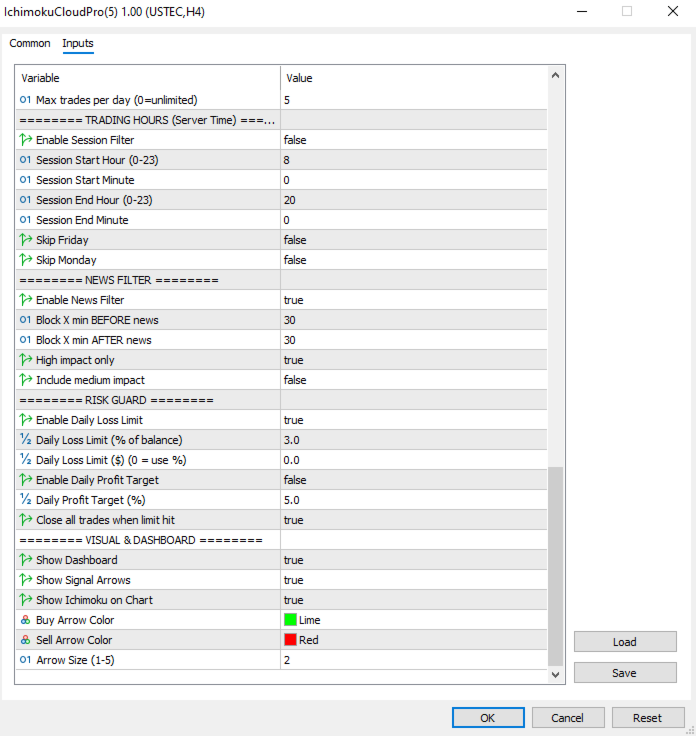Click the double-type icon beside Daily Loss Limit (% of balance)
This screenshot has width=696, height=736.
[25, 440]
